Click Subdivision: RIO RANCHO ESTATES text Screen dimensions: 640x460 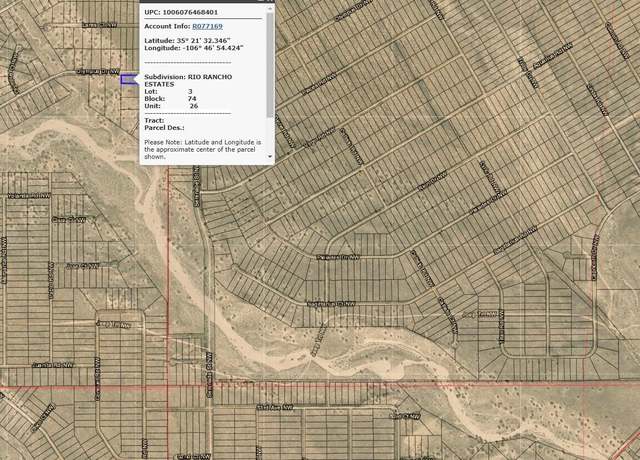click(188, 80)
